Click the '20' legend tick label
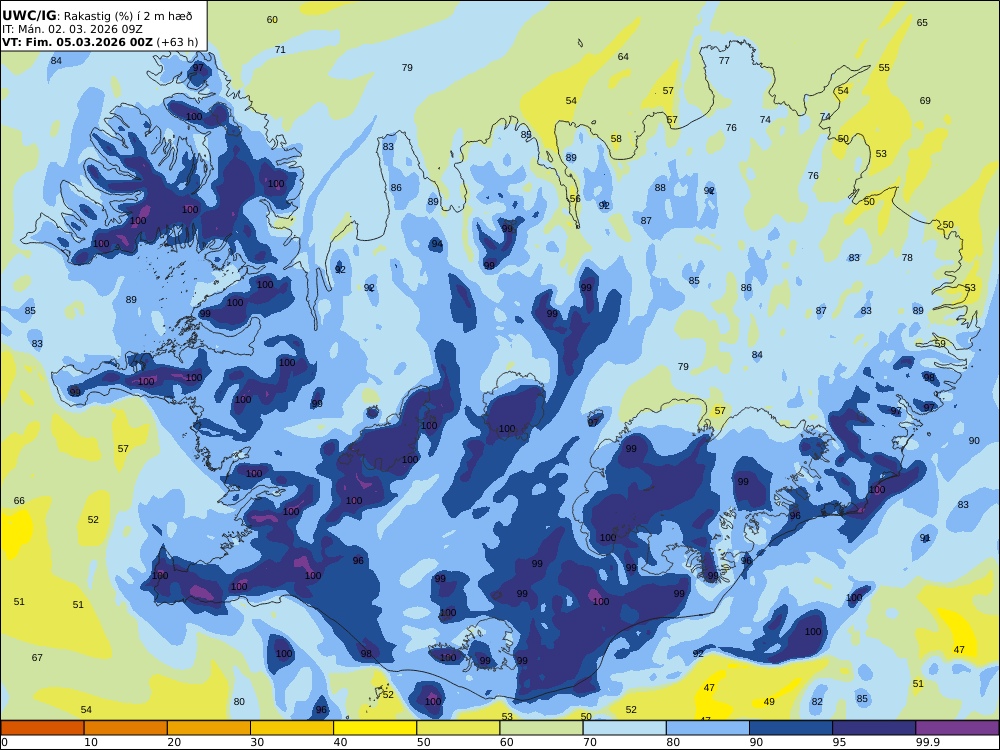The image size is (1000, 750). (174, 742)
